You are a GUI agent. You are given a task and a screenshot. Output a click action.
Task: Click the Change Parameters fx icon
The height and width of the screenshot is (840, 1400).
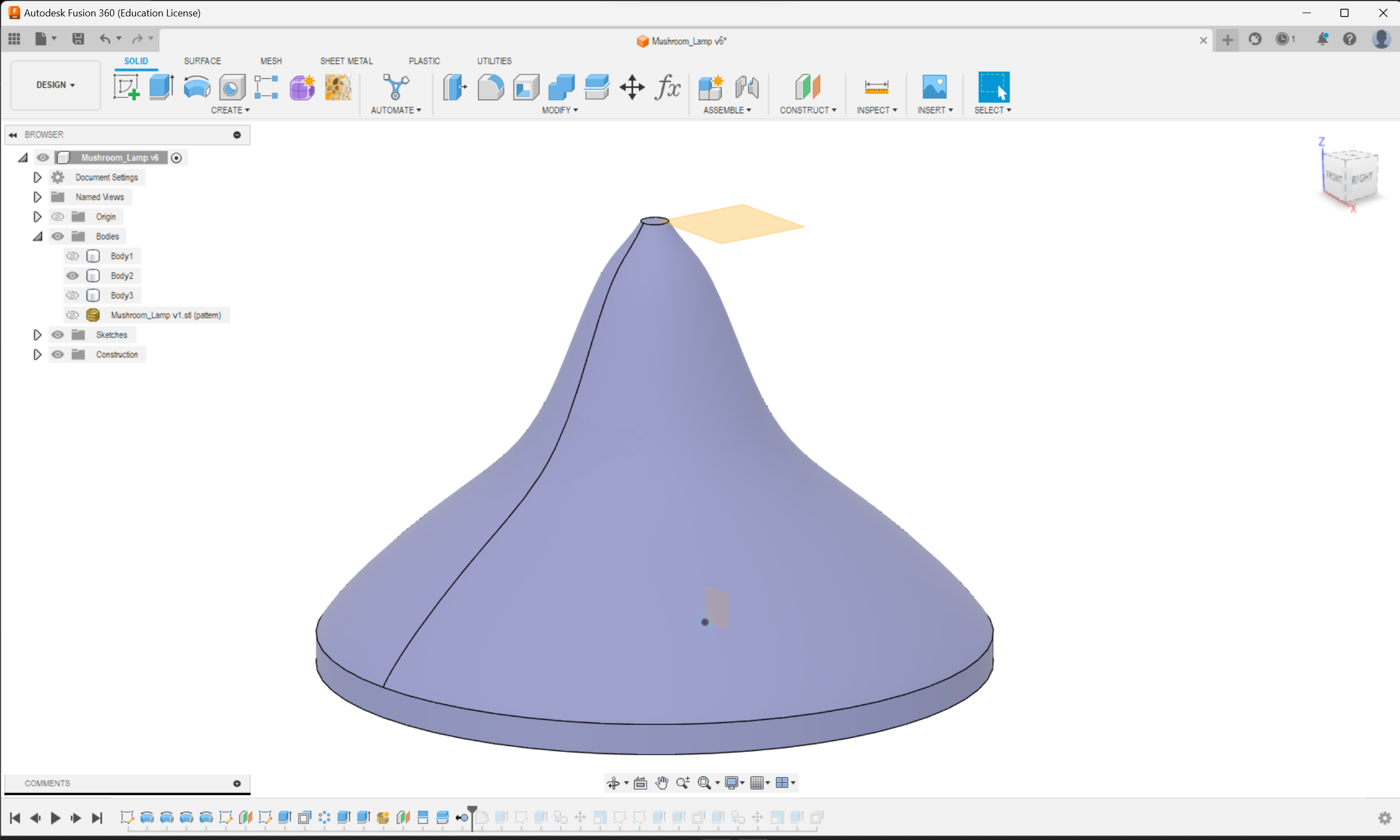(667, 87)
